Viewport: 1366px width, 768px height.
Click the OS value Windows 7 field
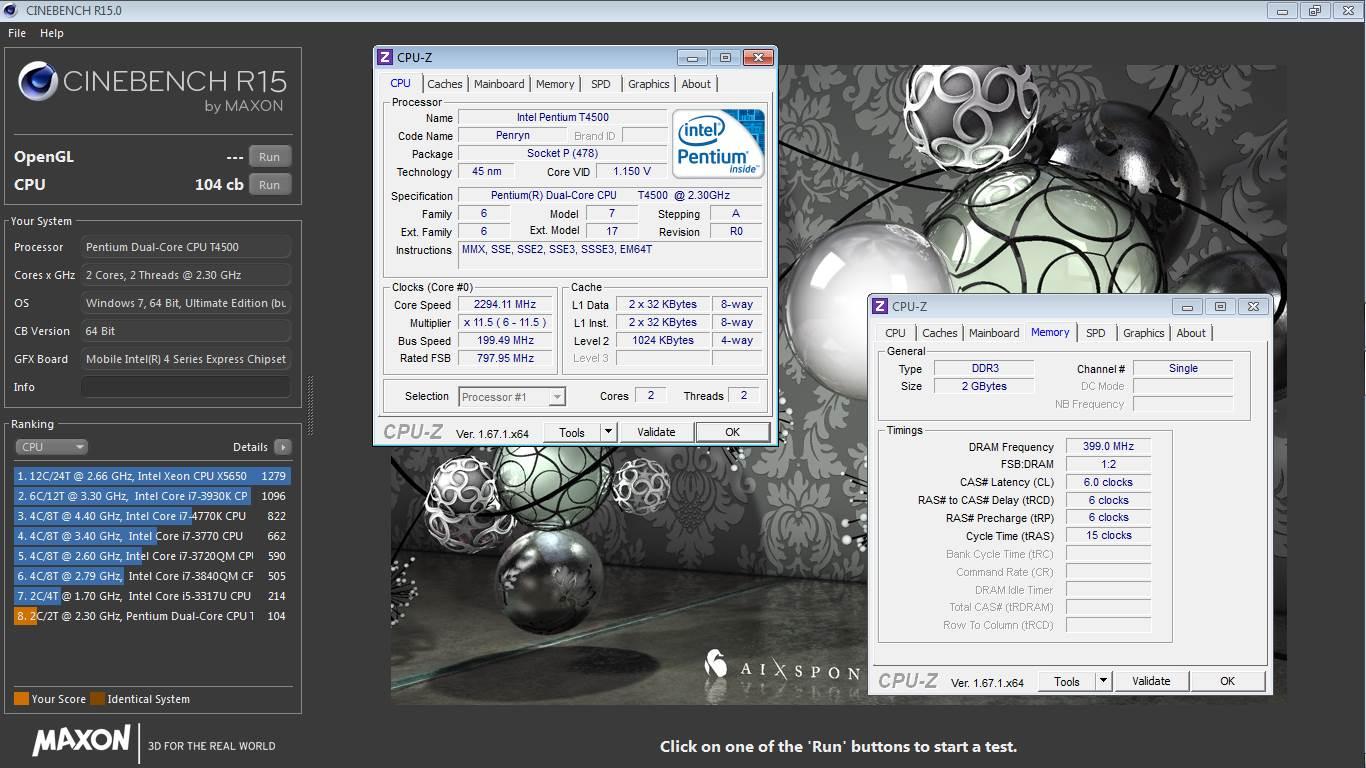(x=186, y=303)
